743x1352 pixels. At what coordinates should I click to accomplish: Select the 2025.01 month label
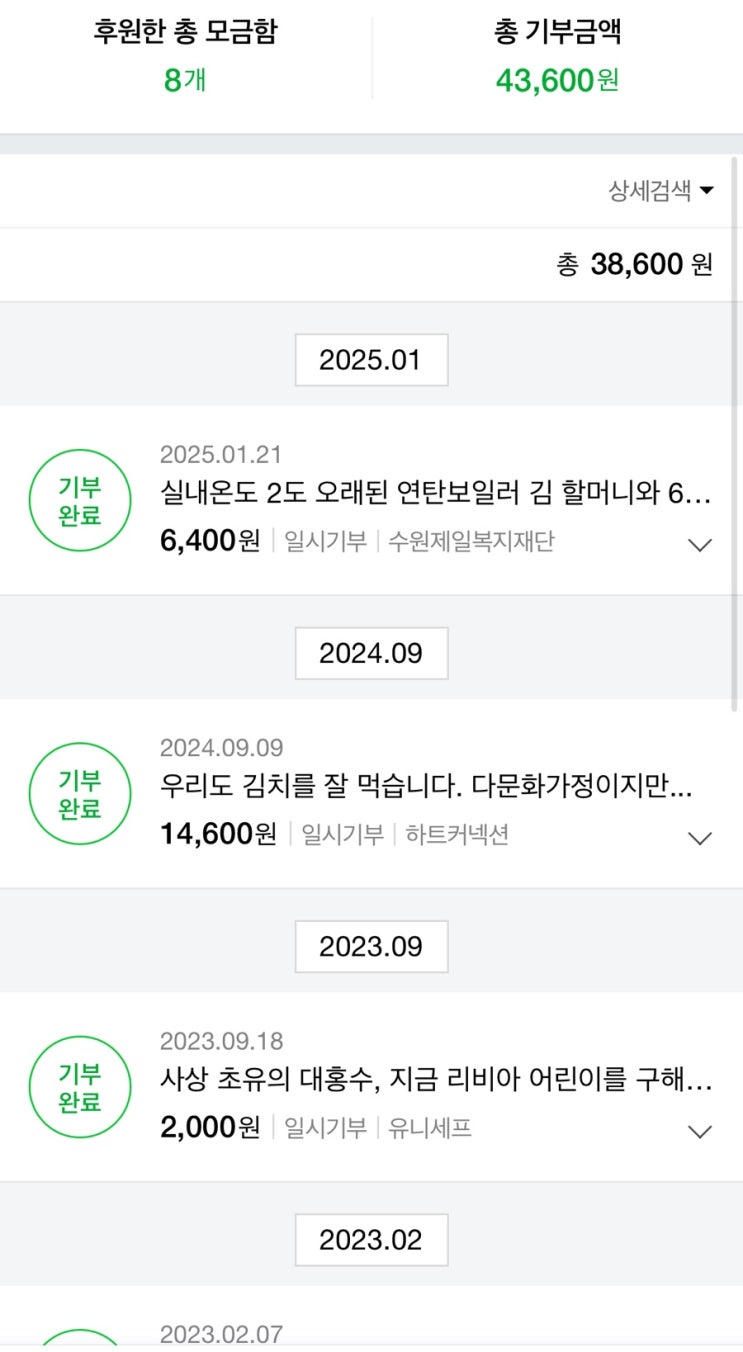[371, 360]
